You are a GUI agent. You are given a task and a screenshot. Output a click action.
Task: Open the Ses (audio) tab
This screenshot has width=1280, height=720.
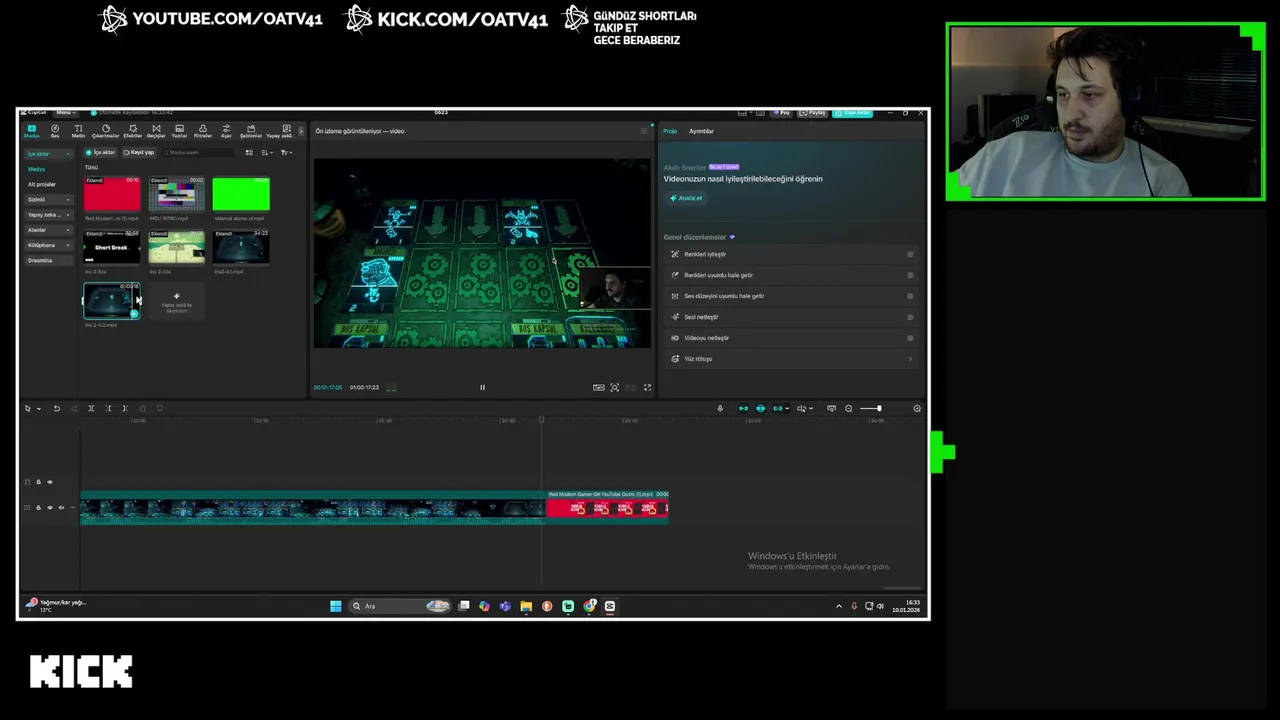(x=55, y=130)
